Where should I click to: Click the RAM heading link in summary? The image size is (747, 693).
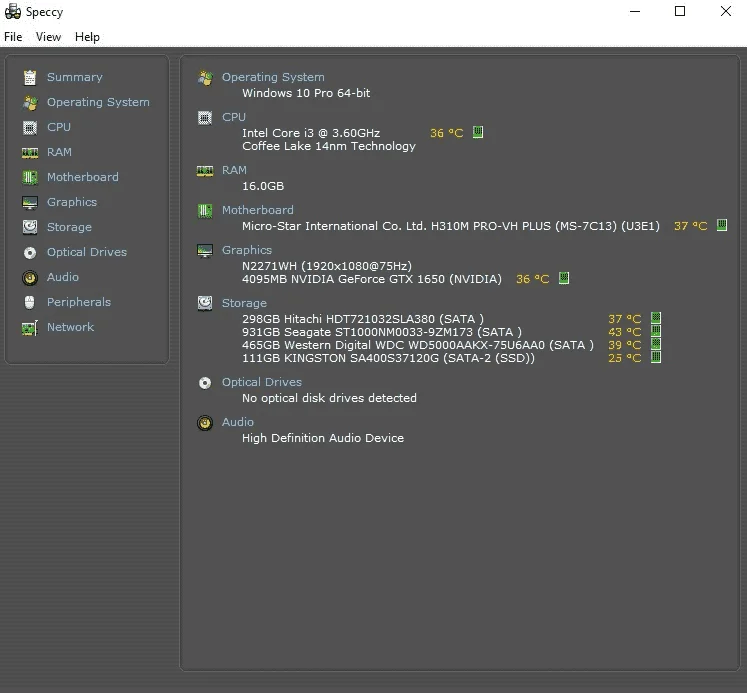click(234, 170)
